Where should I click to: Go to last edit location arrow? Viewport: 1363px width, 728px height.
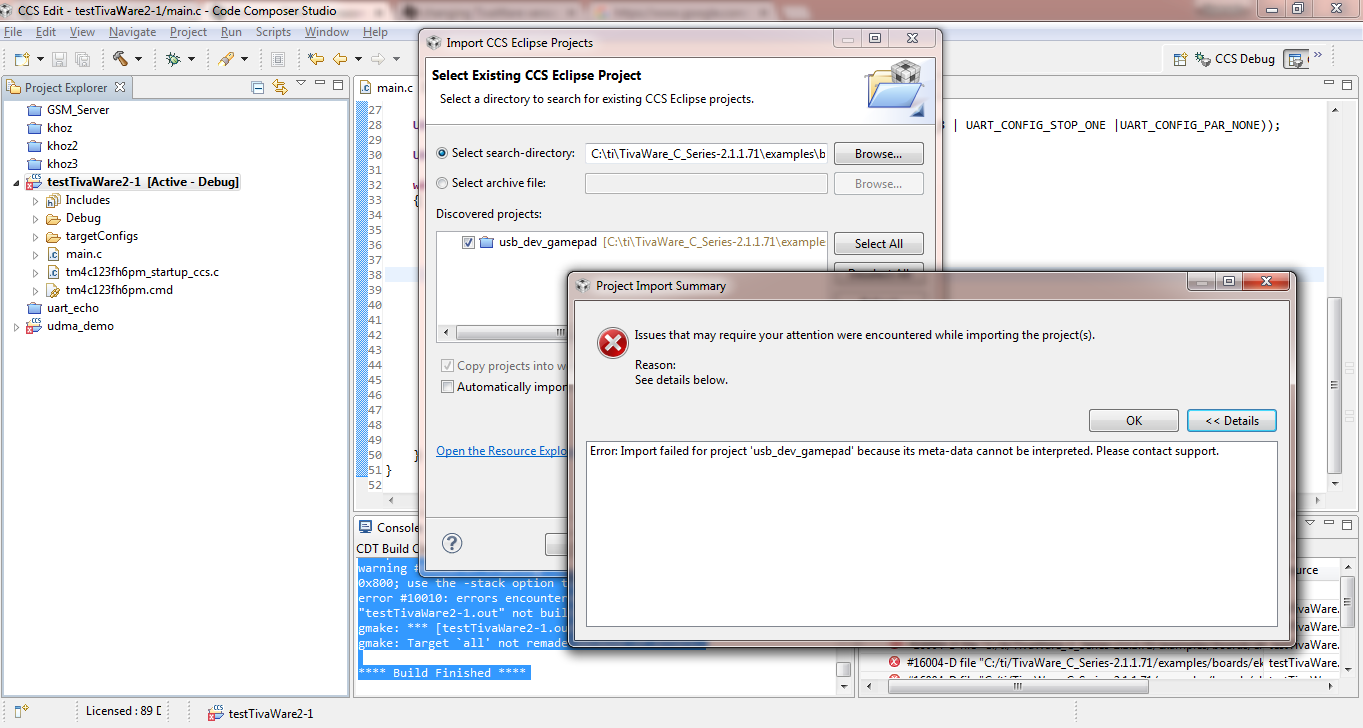[316, 59]
